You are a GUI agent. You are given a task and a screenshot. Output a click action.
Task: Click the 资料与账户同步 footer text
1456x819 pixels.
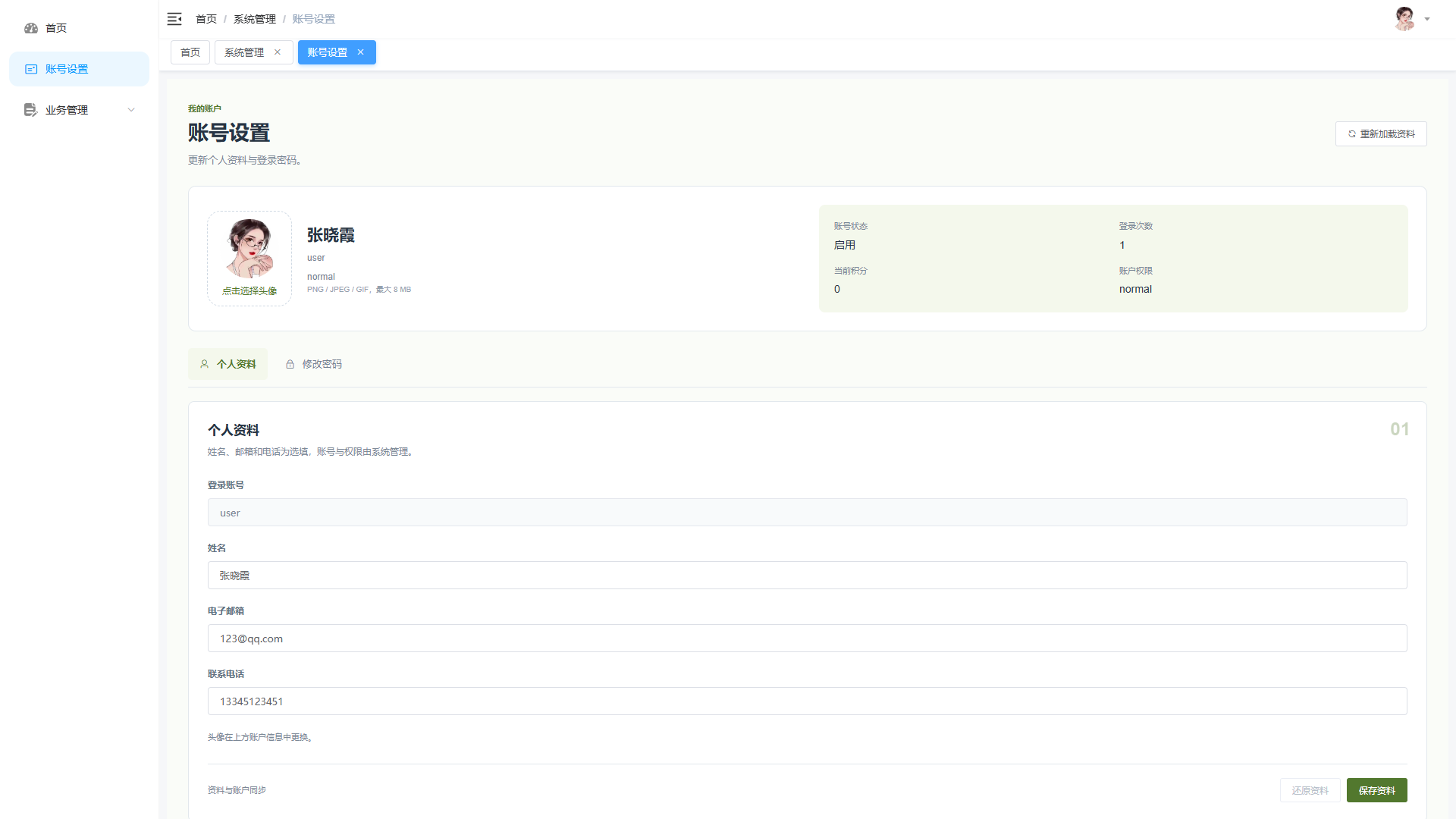pyautogui.click(x=237, y=790)
